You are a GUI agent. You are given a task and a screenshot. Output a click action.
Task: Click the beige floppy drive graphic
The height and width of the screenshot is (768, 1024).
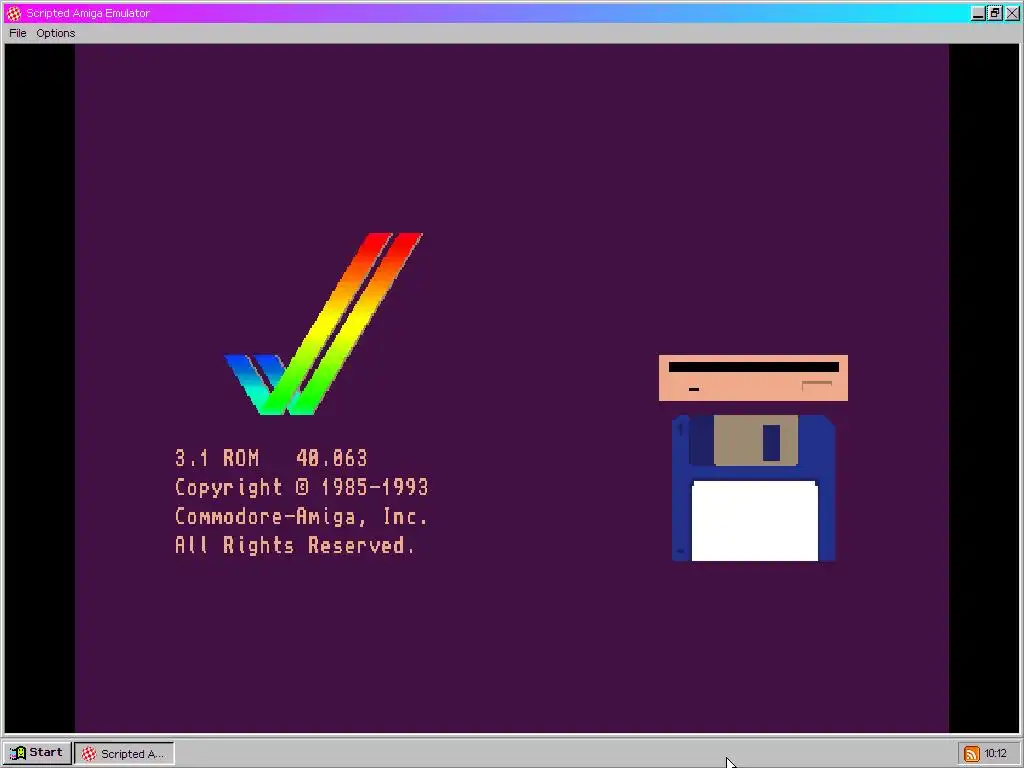[x=753, y=378]
